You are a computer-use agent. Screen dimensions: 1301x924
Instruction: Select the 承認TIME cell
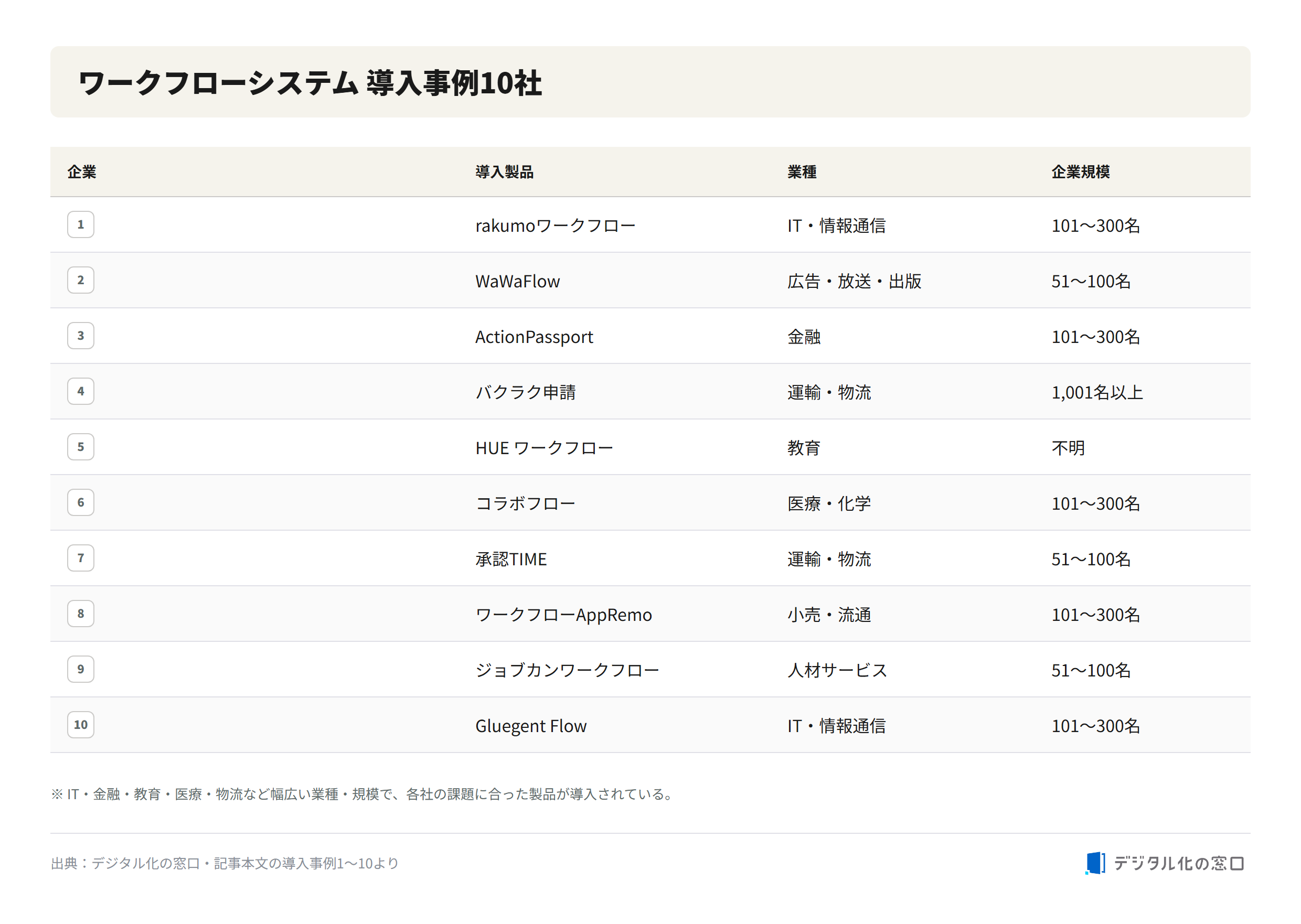tap(511, 560)
